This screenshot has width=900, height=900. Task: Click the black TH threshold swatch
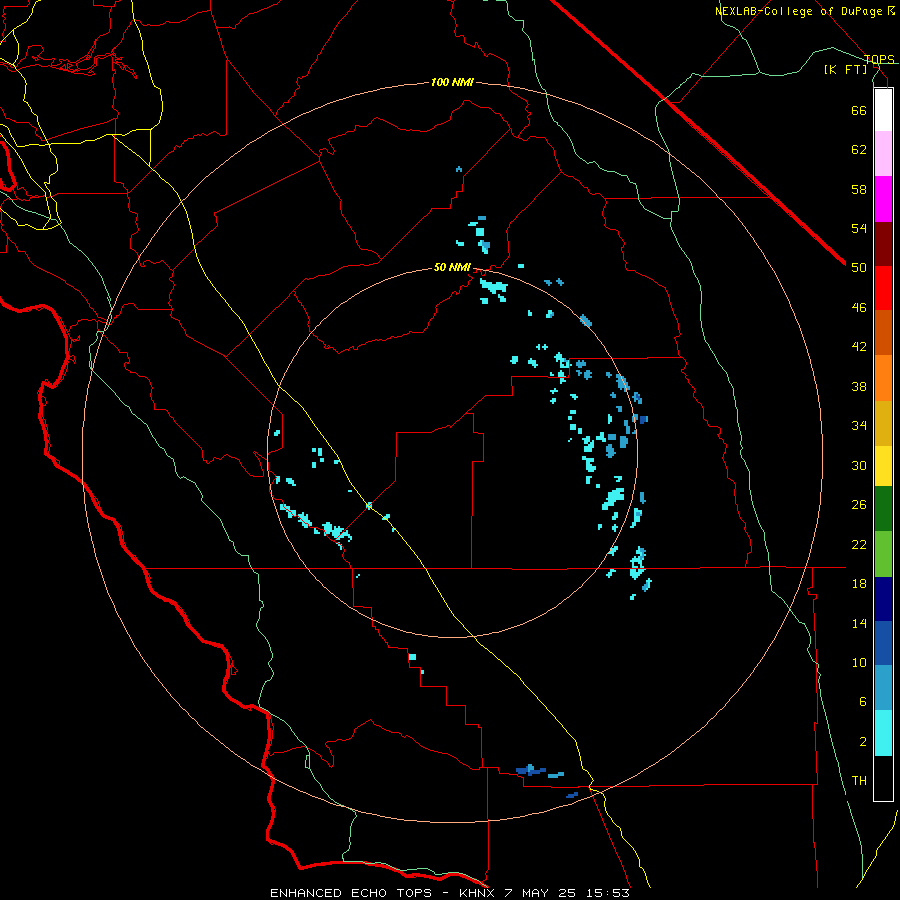(883, 778)
